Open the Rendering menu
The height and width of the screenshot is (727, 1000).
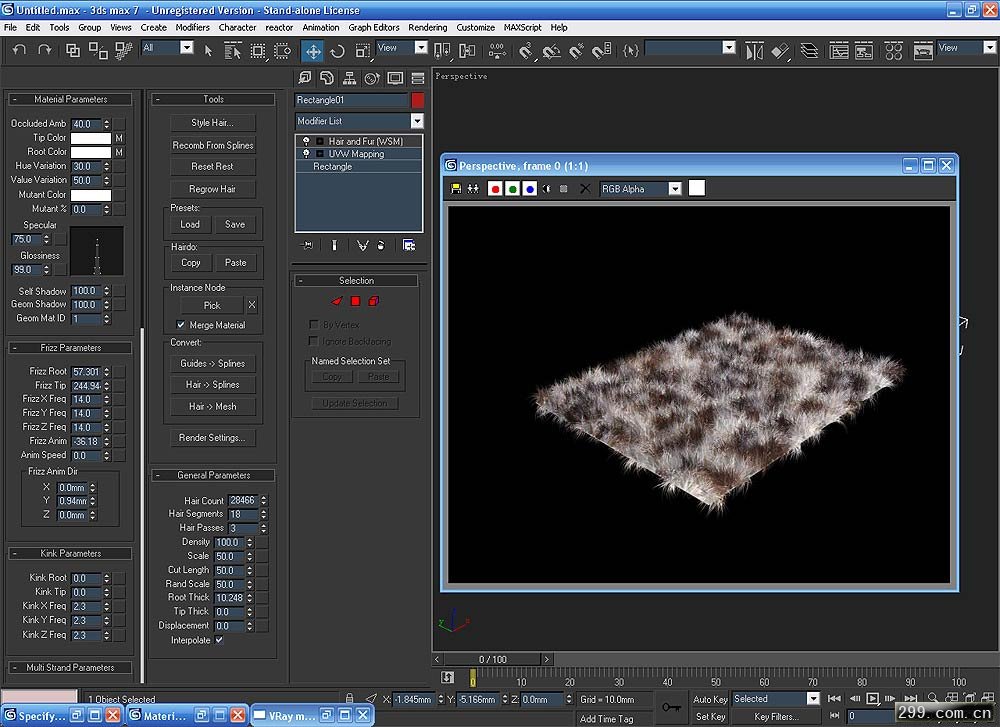coord(427,27)
